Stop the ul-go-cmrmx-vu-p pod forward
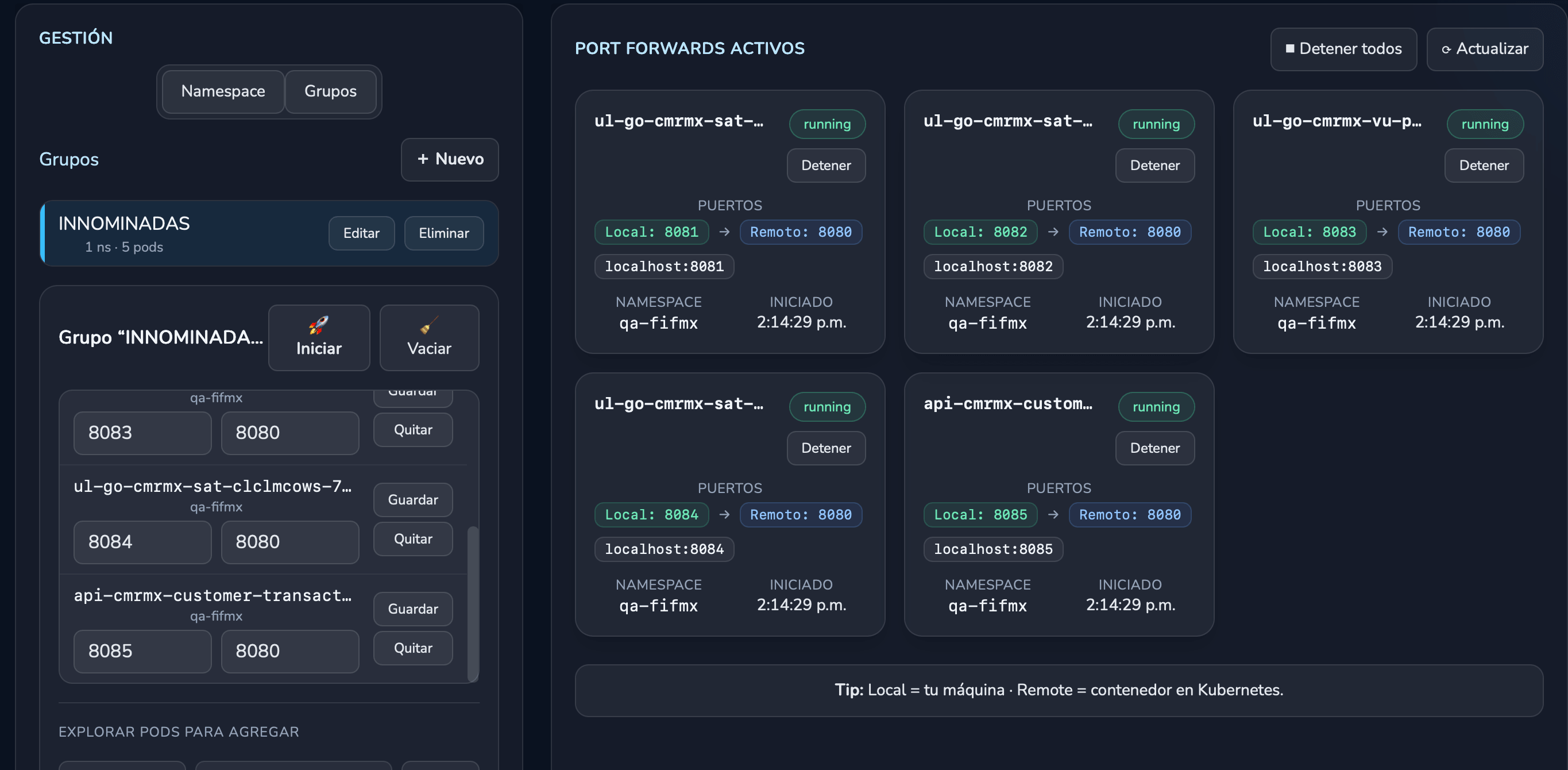The height and width of the screenshot is (770, 1568). click(x=1484, y=165)
